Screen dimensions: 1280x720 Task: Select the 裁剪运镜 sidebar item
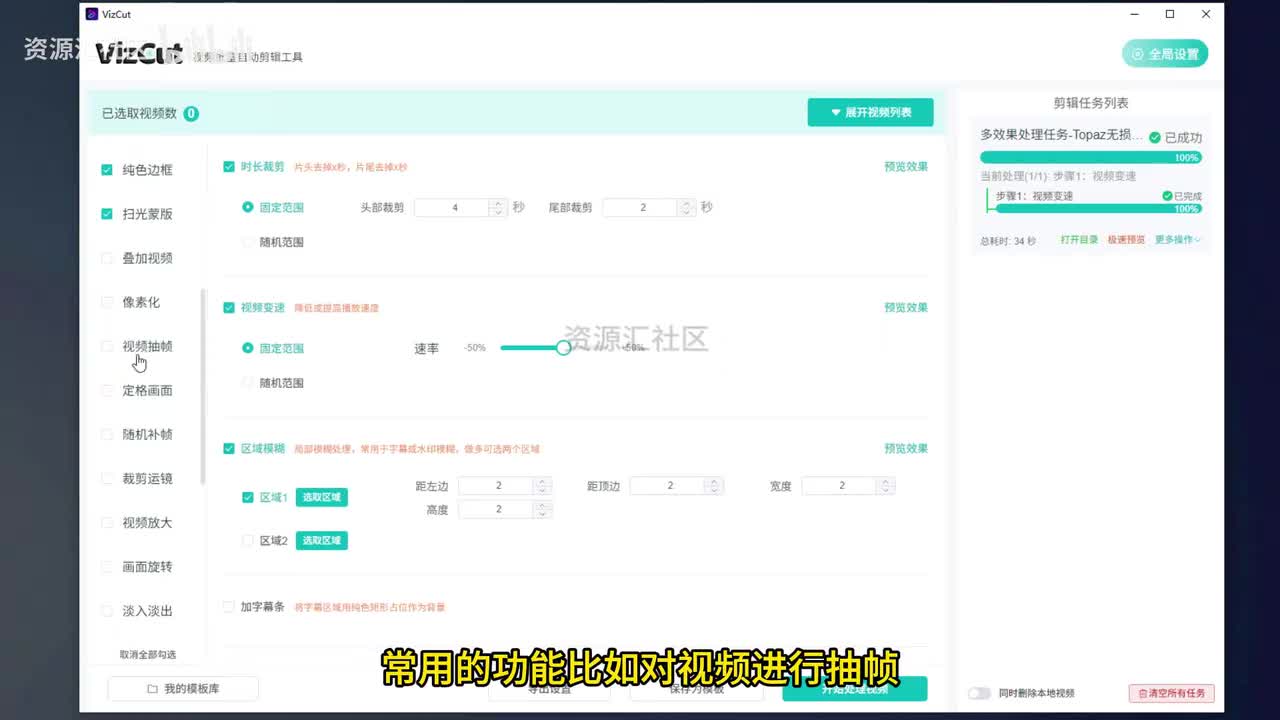[x=147, y=479]
